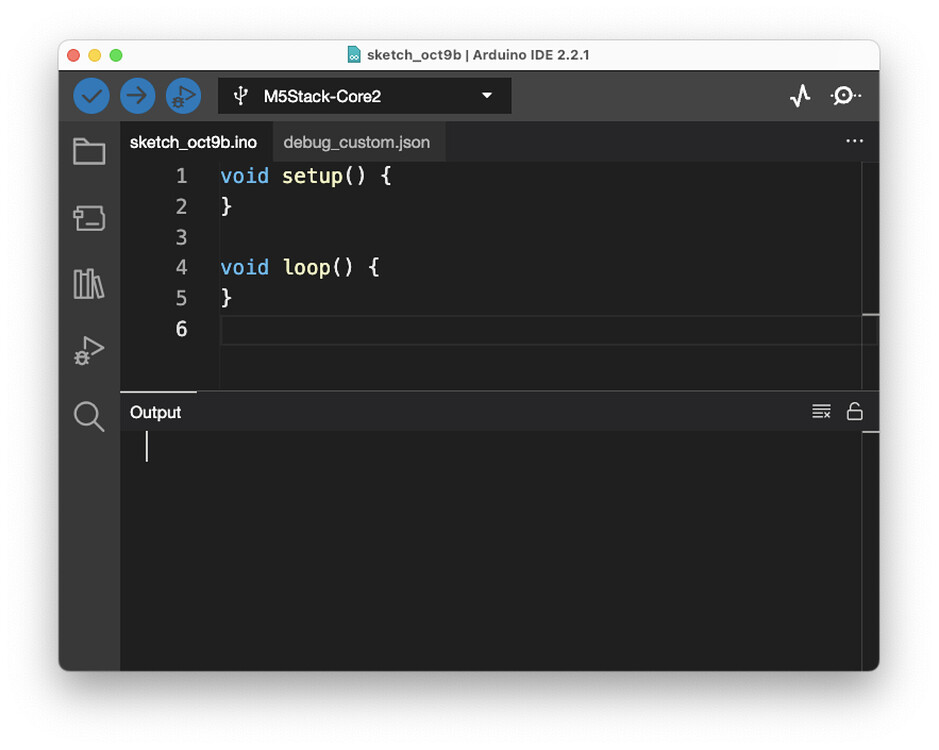
Task: Open the Serial Monitor
Action: click(x=845, y=95)
